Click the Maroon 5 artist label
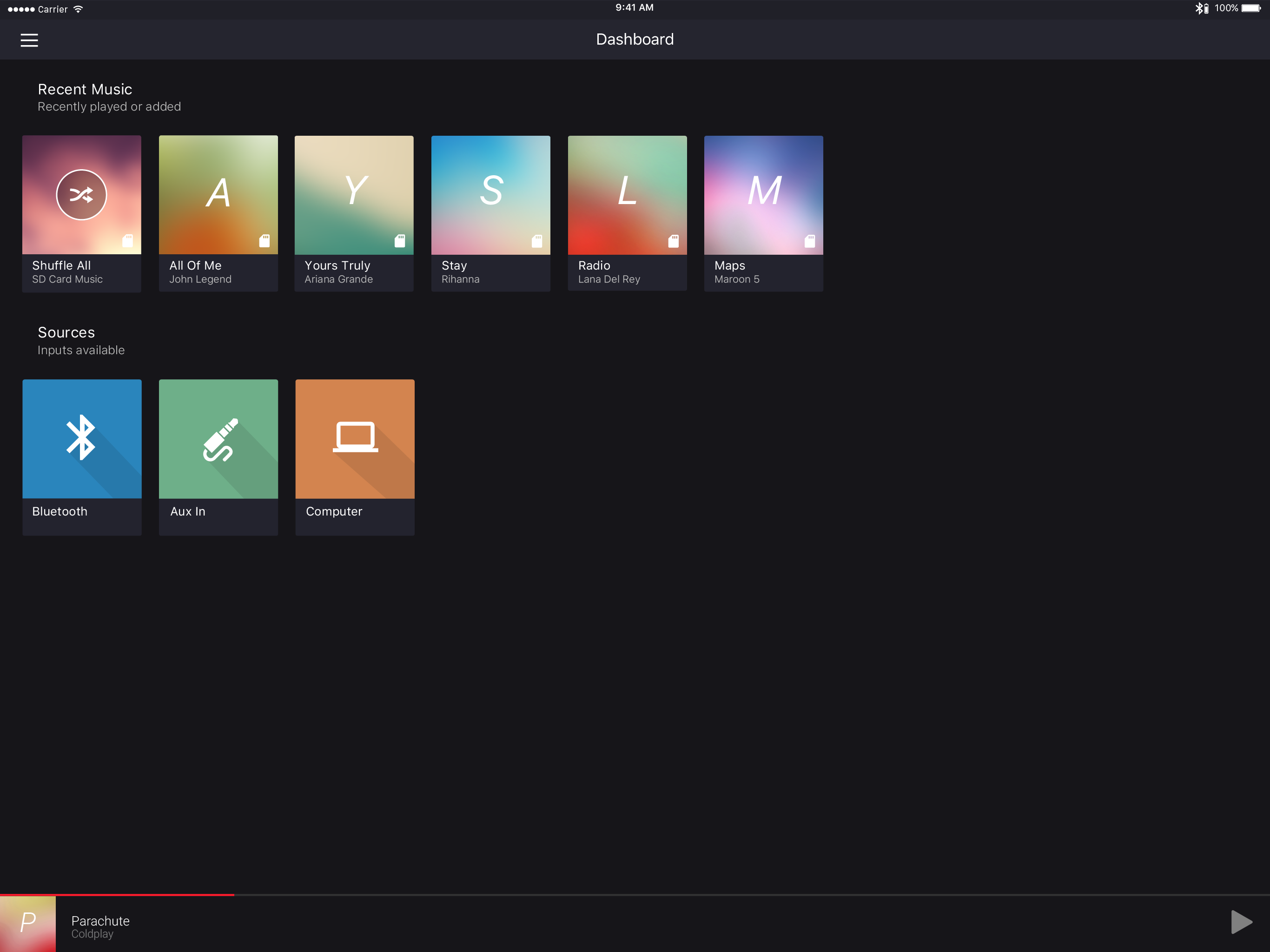This screenshot has height=952, width=1270. tap(737, 279)
